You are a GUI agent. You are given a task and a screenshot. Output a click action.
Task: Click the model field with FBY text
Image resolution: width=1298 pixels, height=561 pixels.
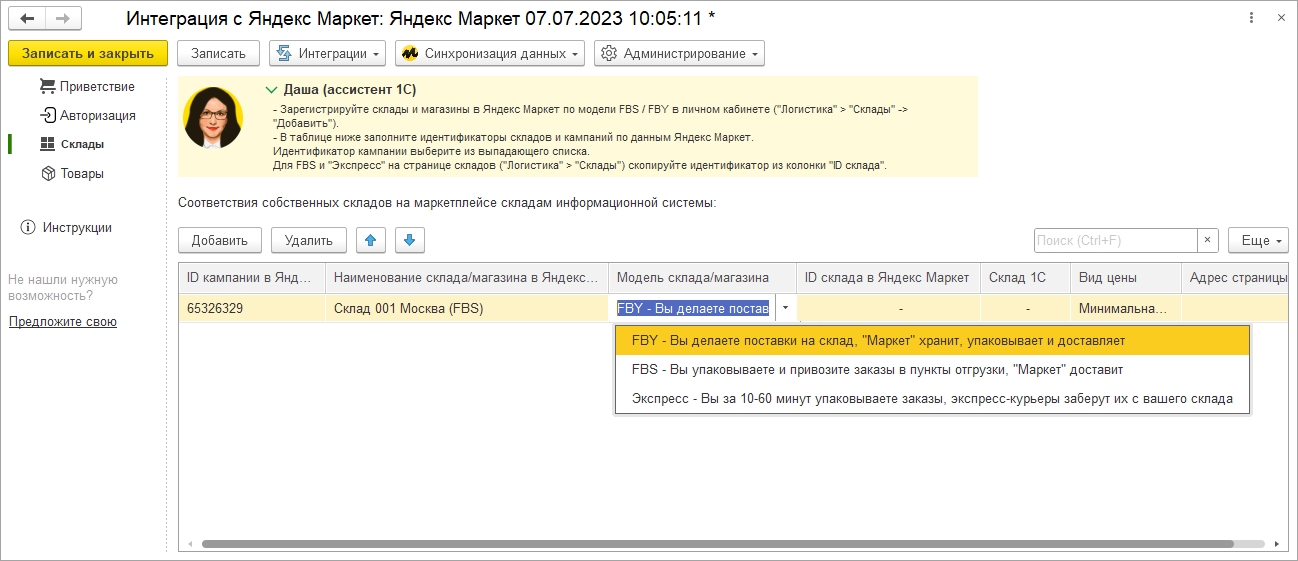(x=692, y=308)
